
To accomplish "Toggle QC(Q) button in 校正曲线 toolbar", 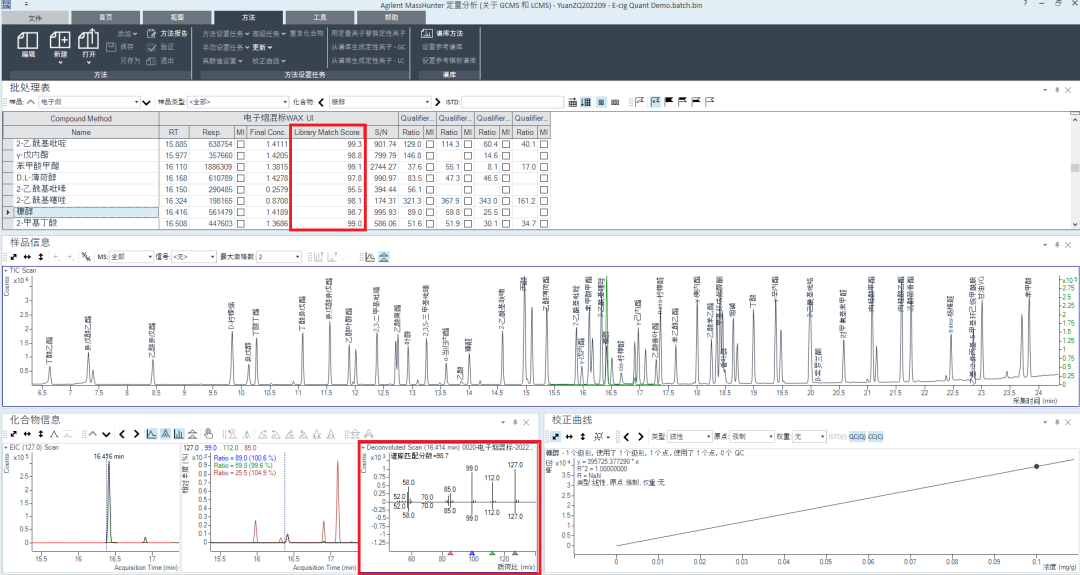I will coord(856,437).
